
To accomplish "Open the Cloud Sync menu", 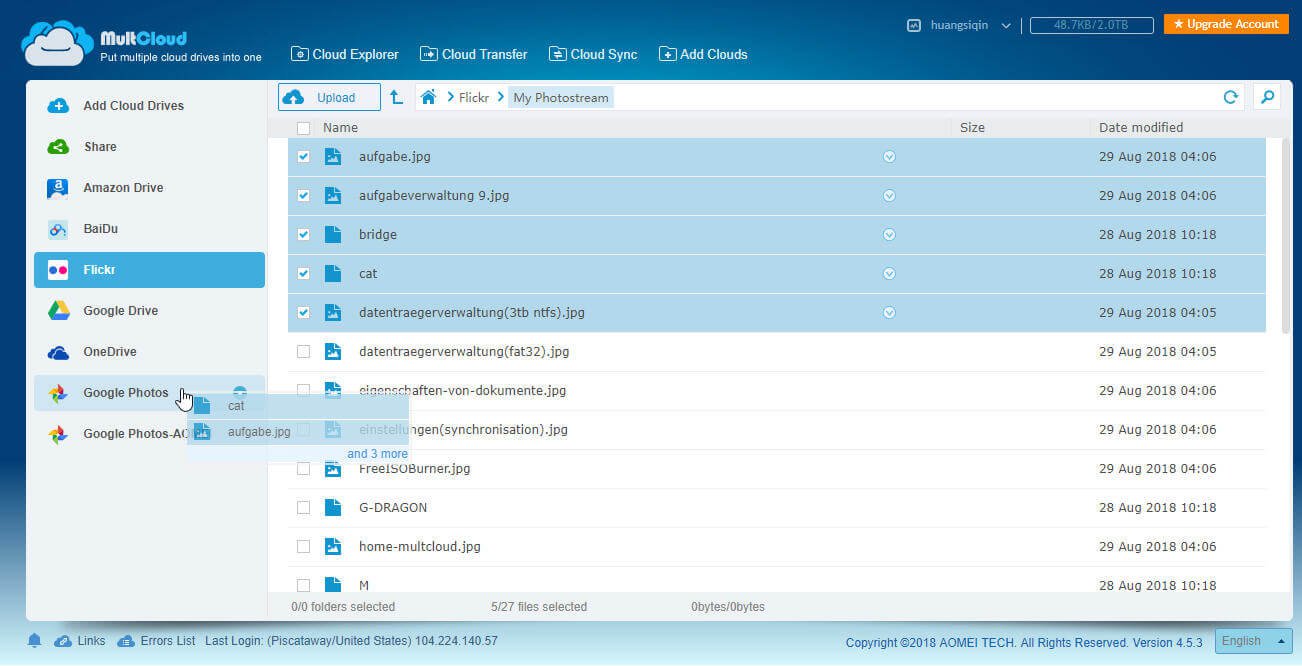I will tap(592, 54).
